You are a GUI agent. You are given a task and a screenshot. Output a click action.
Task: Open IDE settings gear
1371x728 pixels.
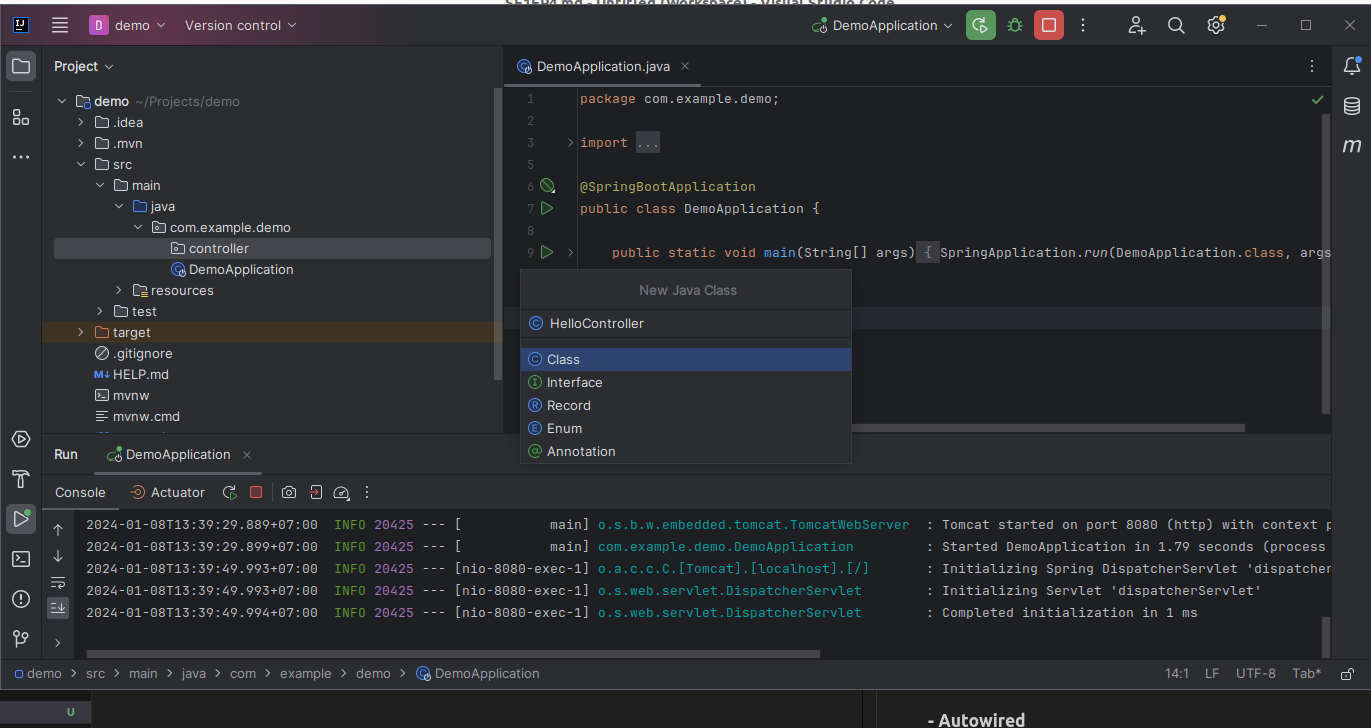tap(1216, 25)
